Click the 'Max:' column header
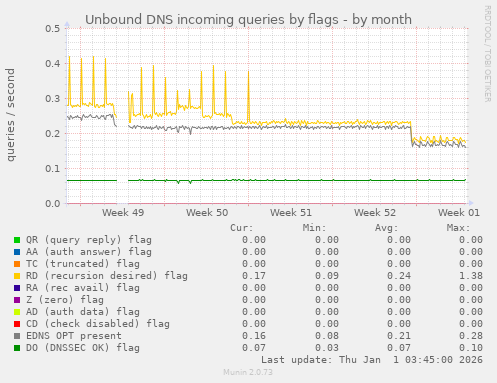 tap(458, 228)
